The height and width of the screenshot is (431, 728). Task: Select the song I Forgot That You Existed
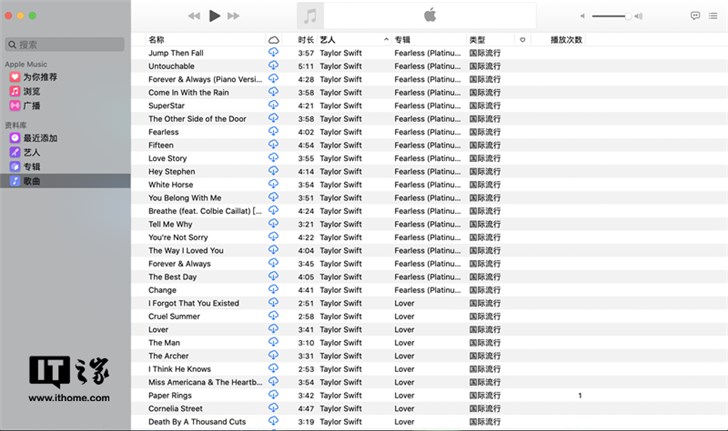[194, 303]
